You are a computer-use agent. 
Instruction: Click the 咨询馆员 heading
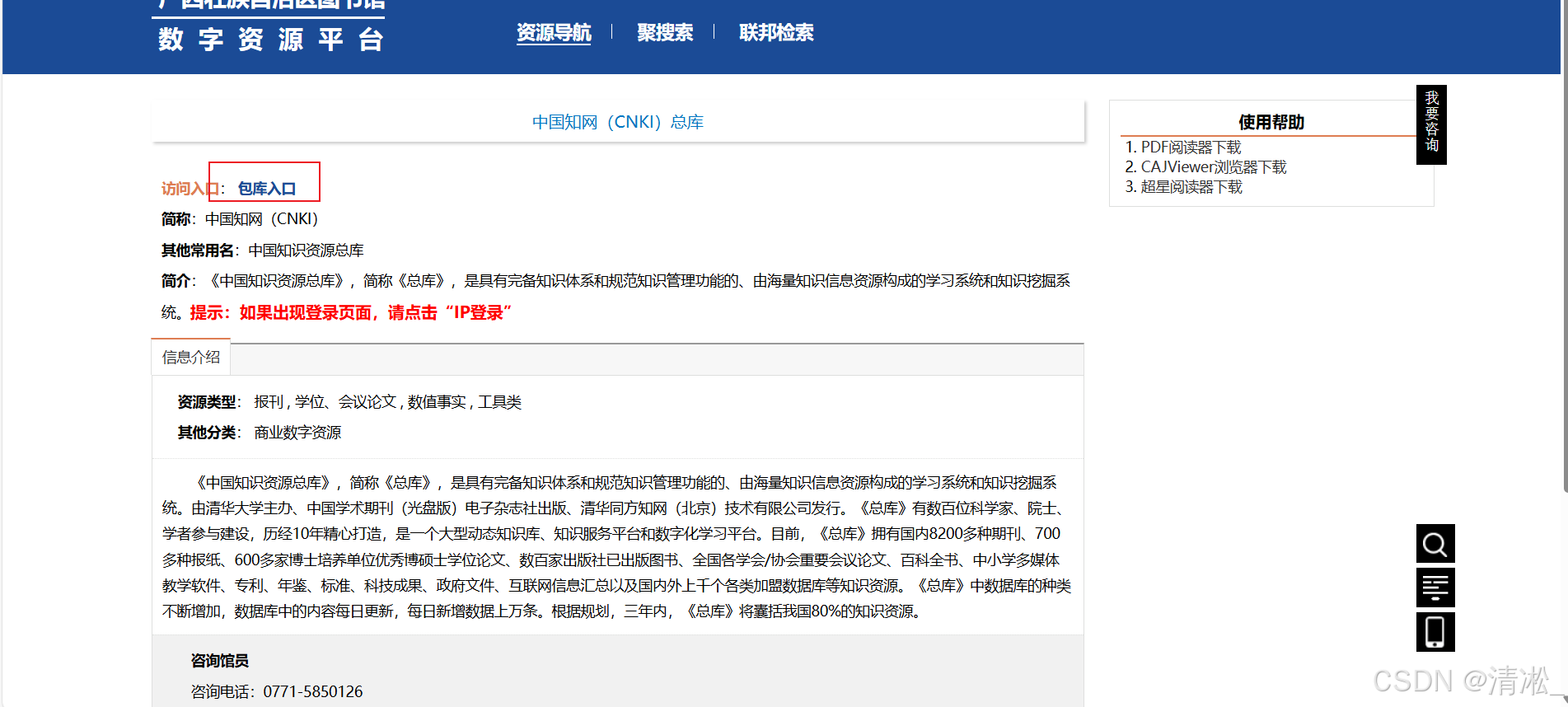pos(219,661)
